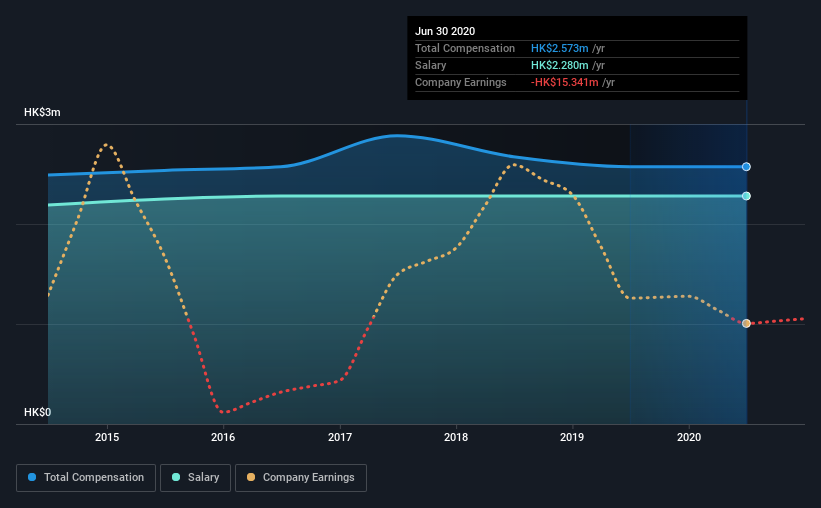Toggle the Total Compensation legend button

coord(86,478)
